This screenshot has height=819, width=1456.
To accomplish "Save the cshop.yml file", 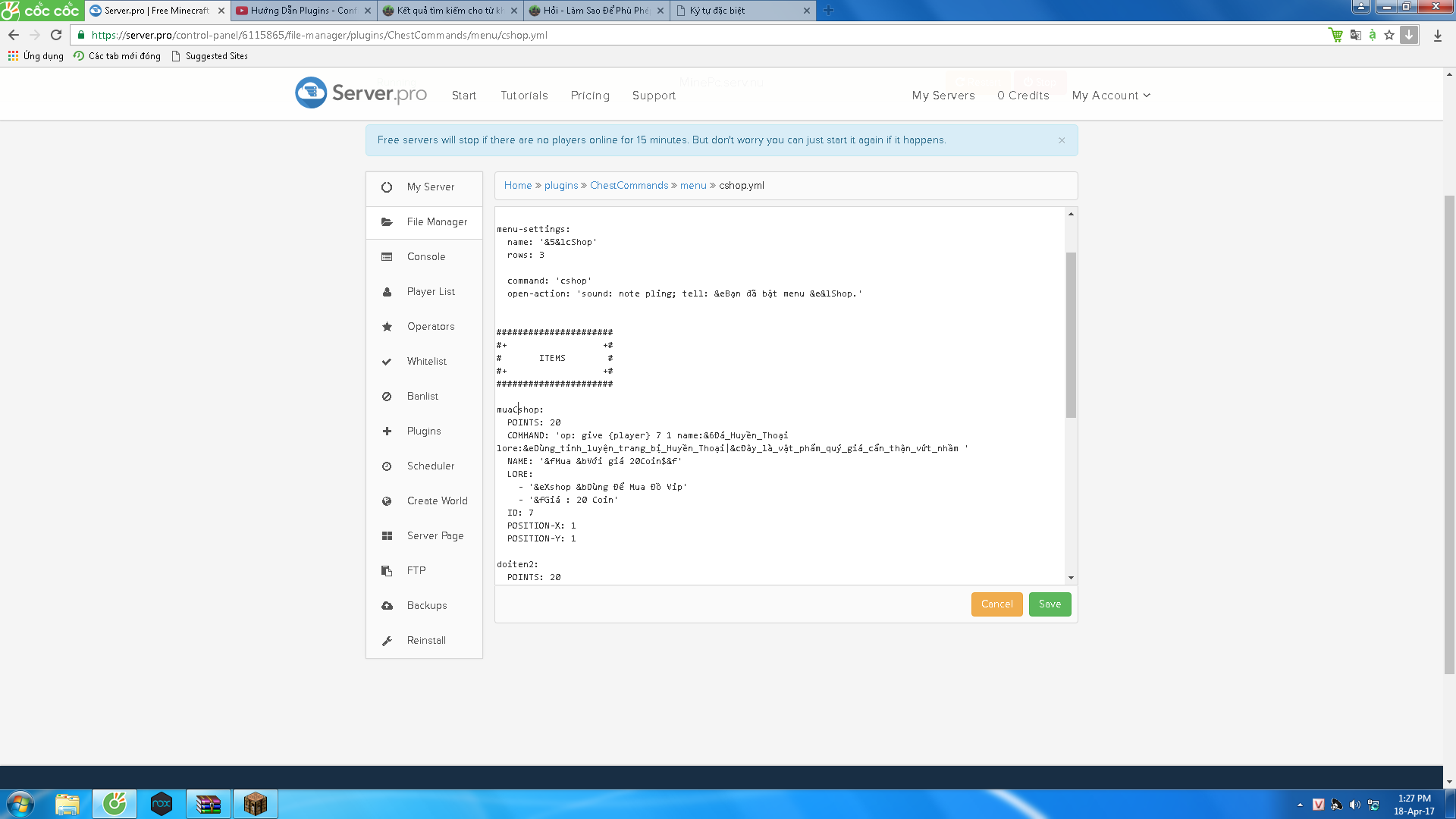I will click(1050, 604).
